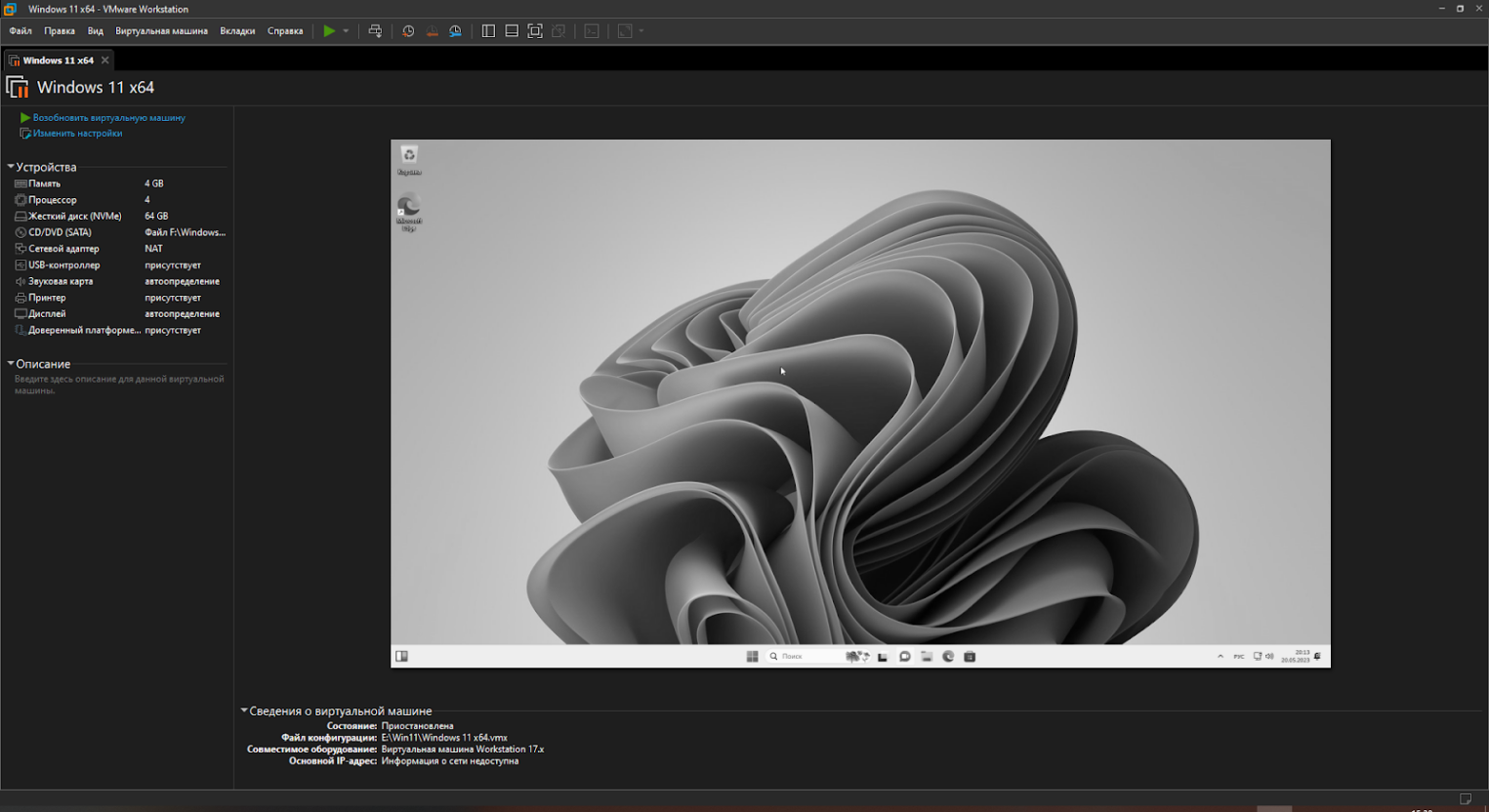Click Виртуальная машина Workstation 17.x text
Image resolution: width=1489 pixels, height=812 pixels.
(463, 750)
